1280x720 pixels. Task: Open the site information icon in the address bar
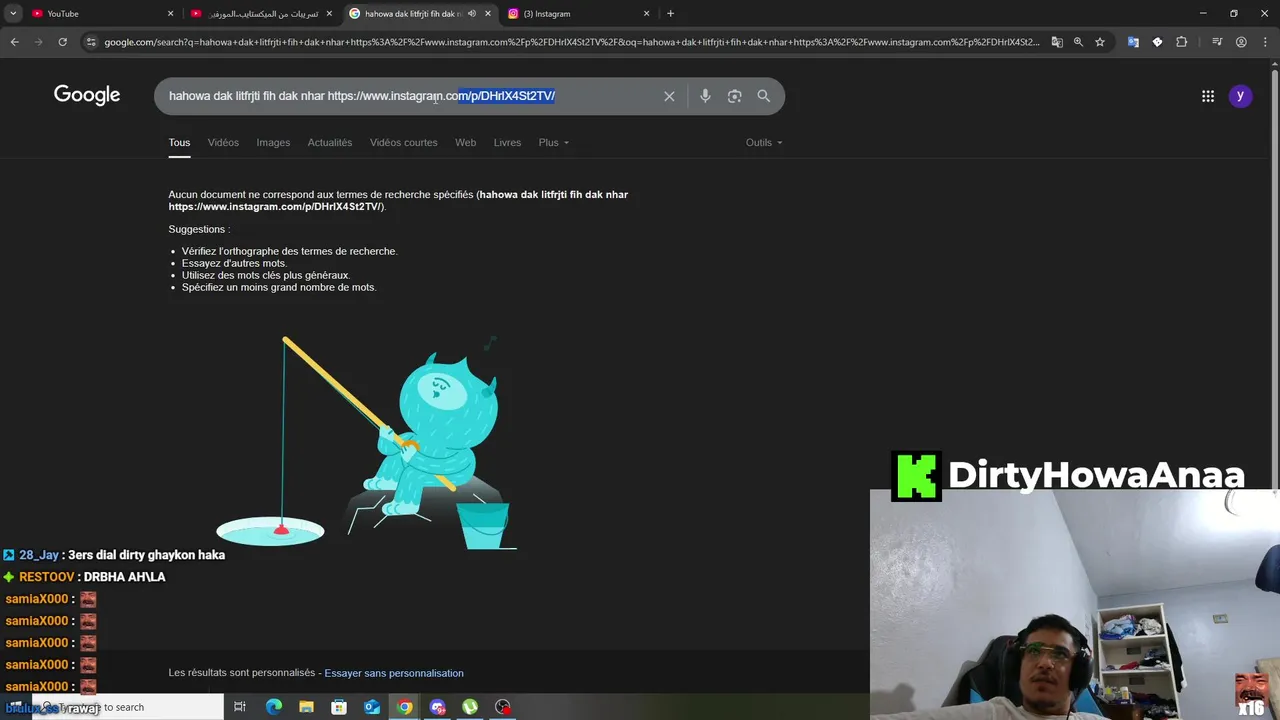pyautogui.click(x=91, y=42)
